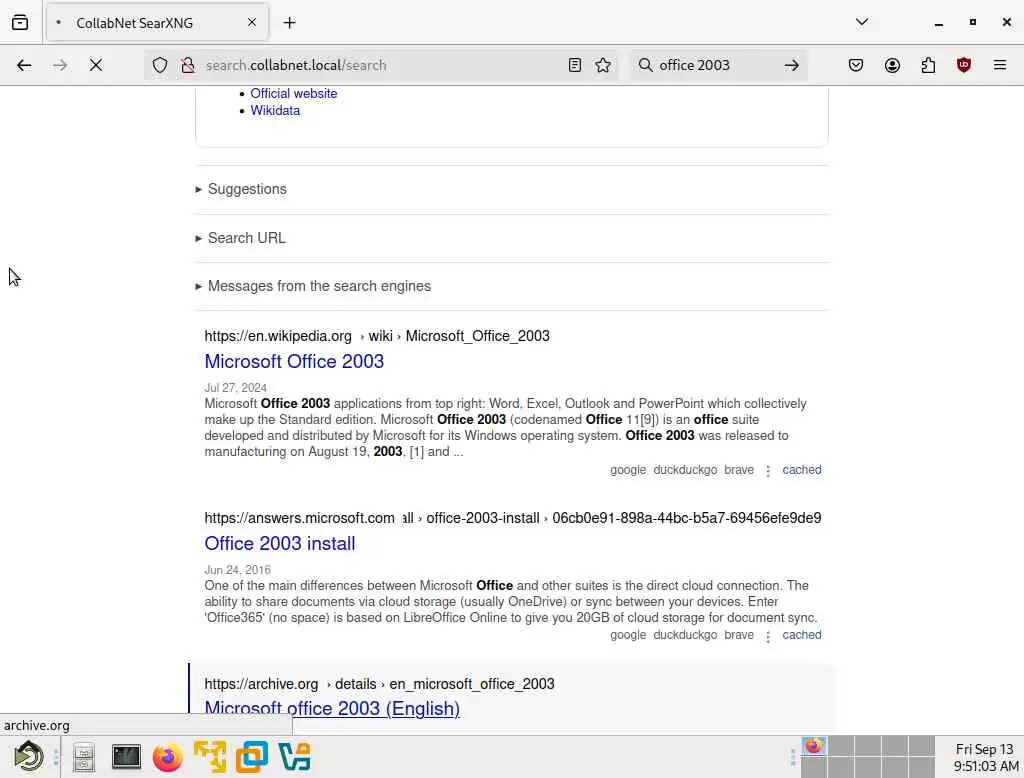Open the Office 2003 install result
The width and height of the screenshot is (1024, 778).
(280, 543)
